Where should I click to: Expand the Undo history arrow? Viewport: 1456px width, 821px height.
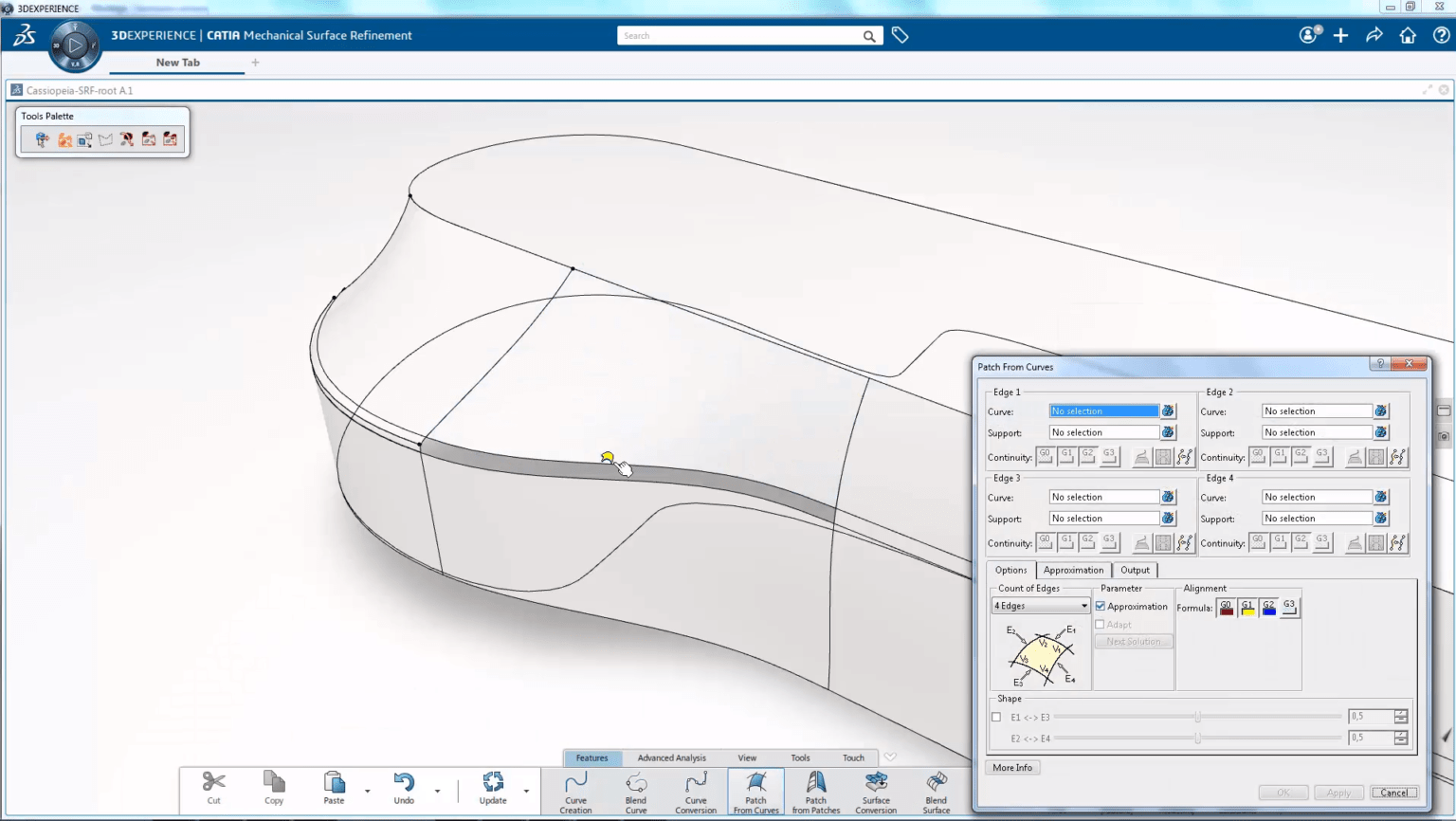437,791
